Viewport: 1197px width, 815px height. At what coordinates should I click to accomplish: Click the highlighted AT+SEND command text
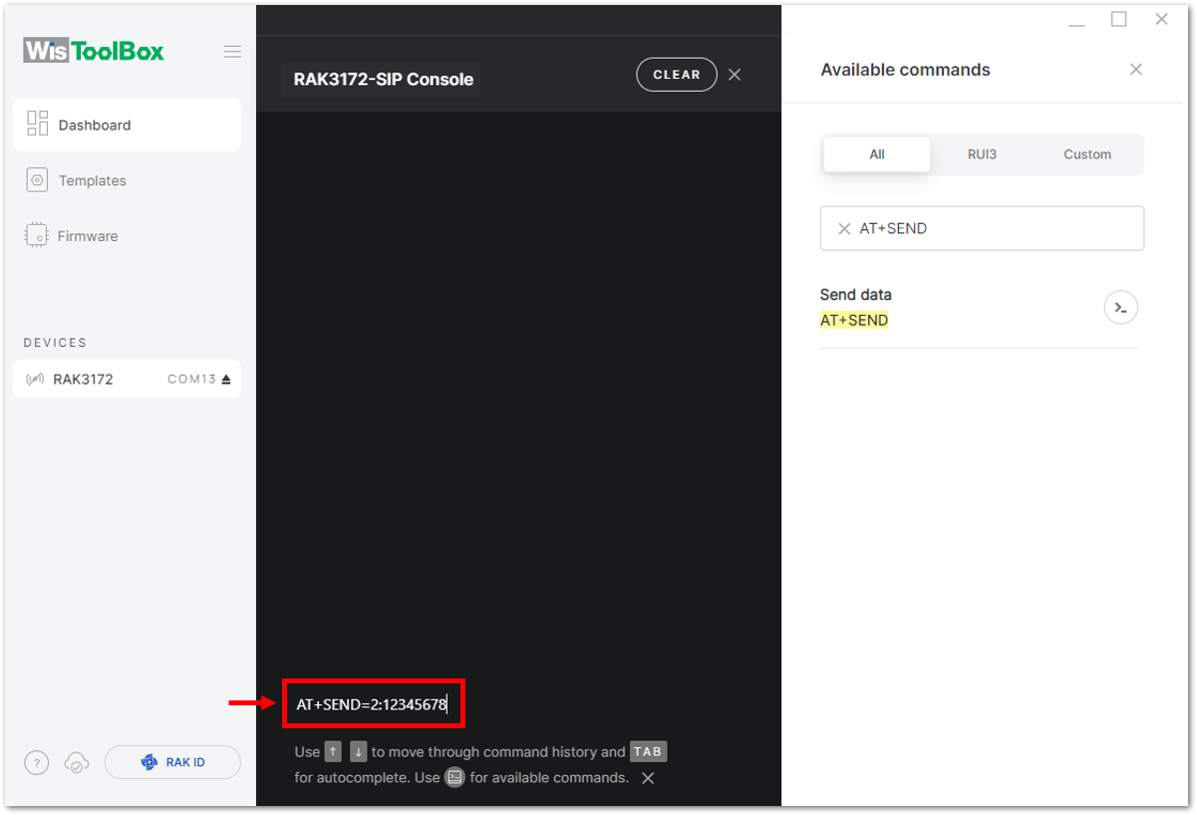pos(853,321)
